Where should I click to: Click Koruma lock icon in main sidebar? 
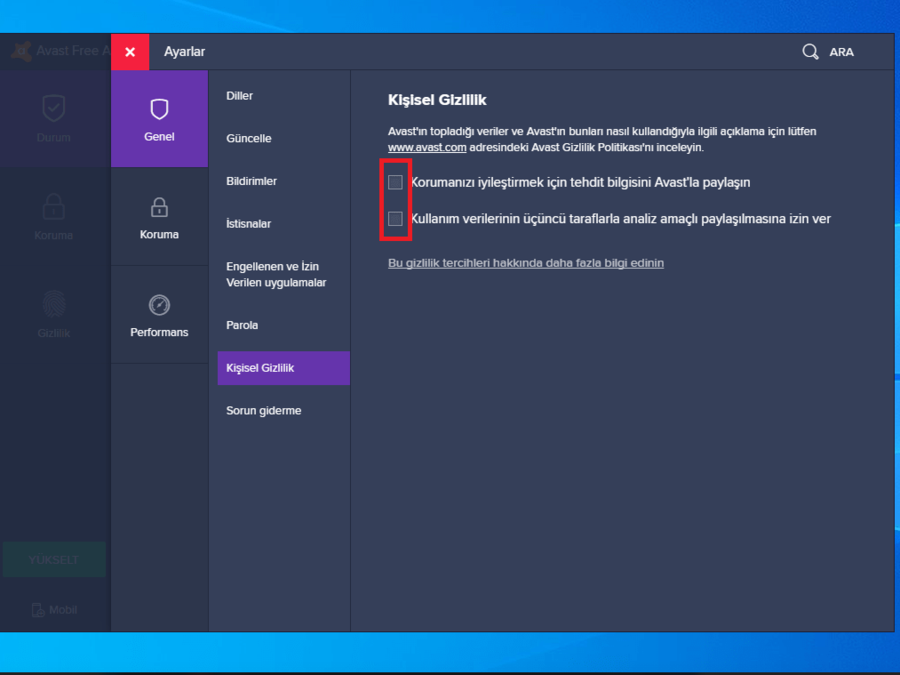click(53, 207)
